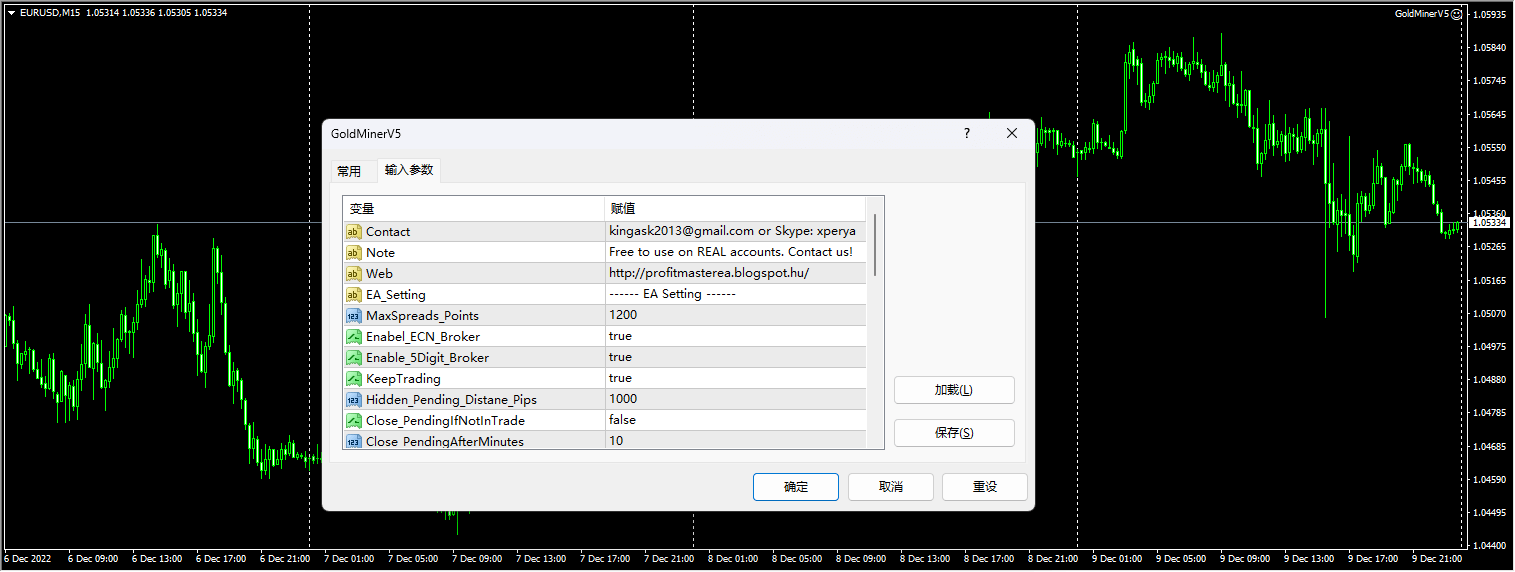Click the Contact email value cell
The image size is (1515, 572).
[735, 231]
